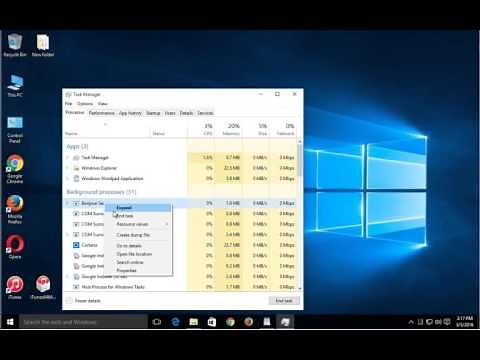Screen dimensions: 480x360
Task: Click the Windows Explorer process icon
Action: pyautogui.click(x=76, y=168)
